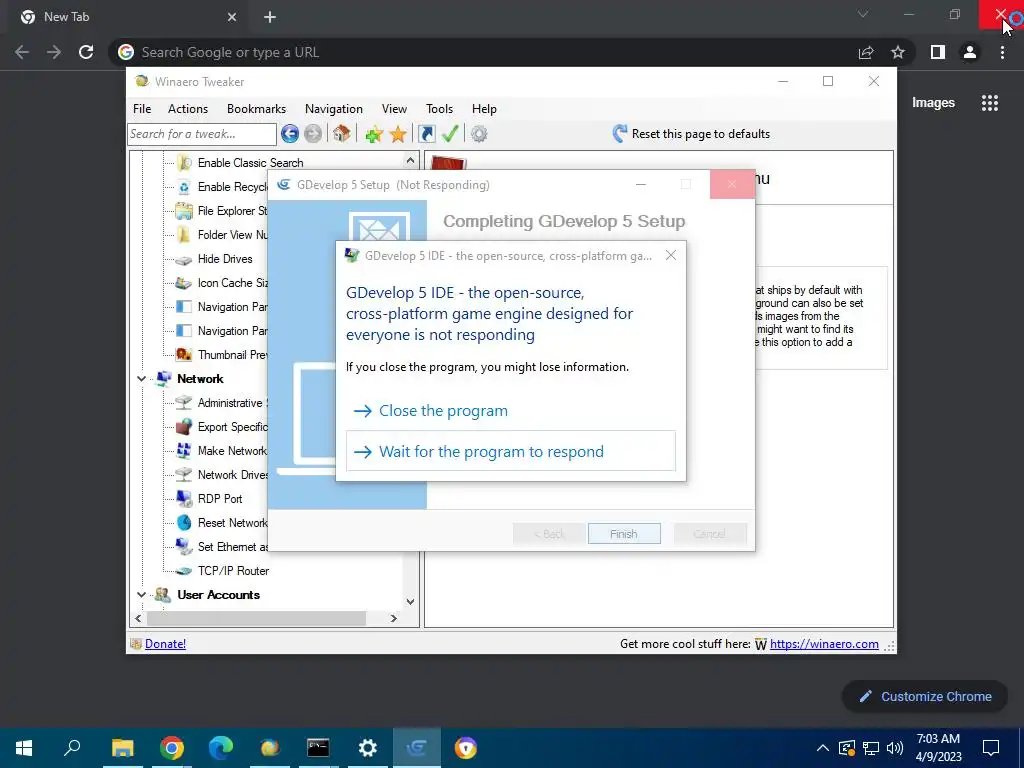Click the Donate! link
The image size is (1024, 768).
tap(165, 644)
